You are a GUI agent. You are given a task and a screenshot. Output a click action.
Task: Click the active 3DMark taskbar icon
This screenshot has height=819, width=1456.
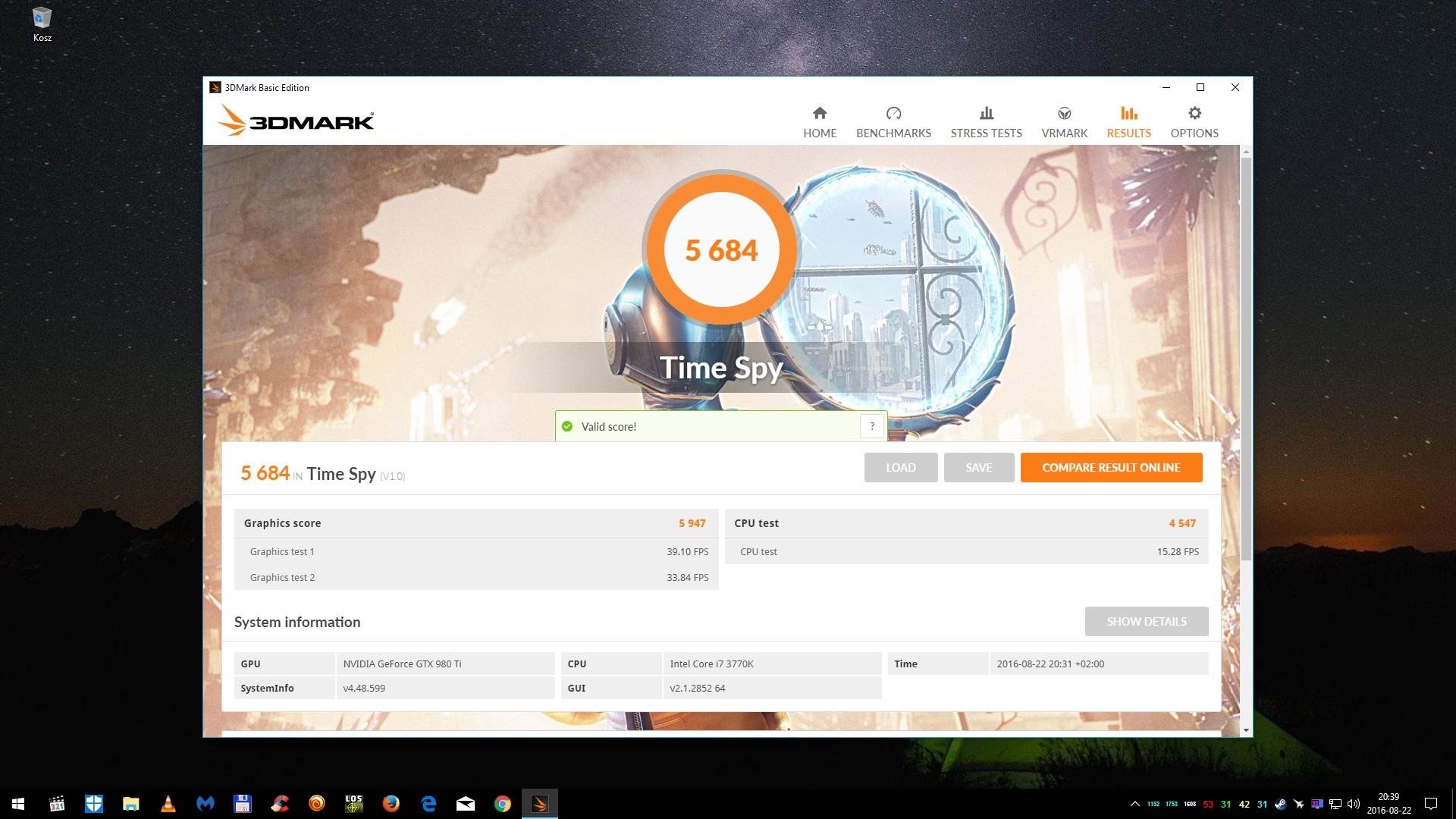point(539,804)
